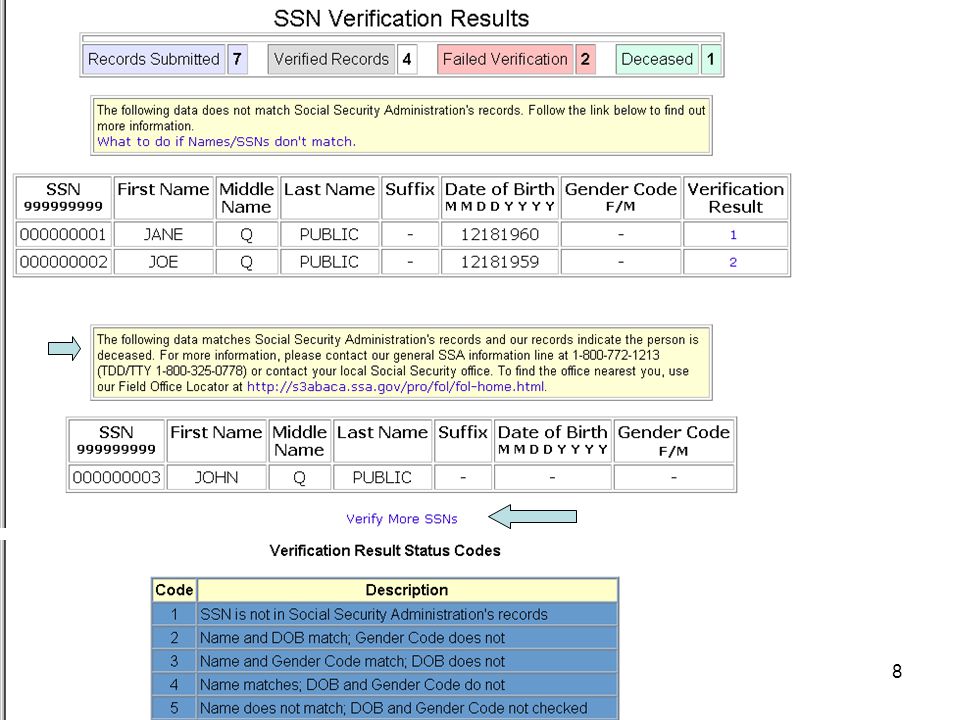Click the Verified Records label
This screenshot has width=960, height=720.
tap(331, 59)
